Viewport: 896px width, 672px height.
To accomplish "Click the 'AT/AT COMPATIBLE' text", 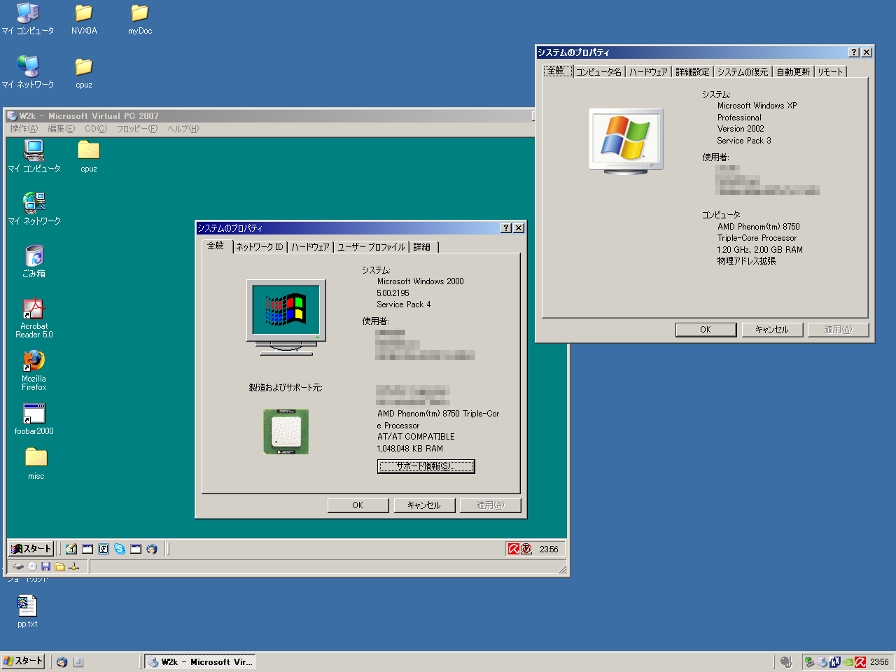I will [415, 437].
